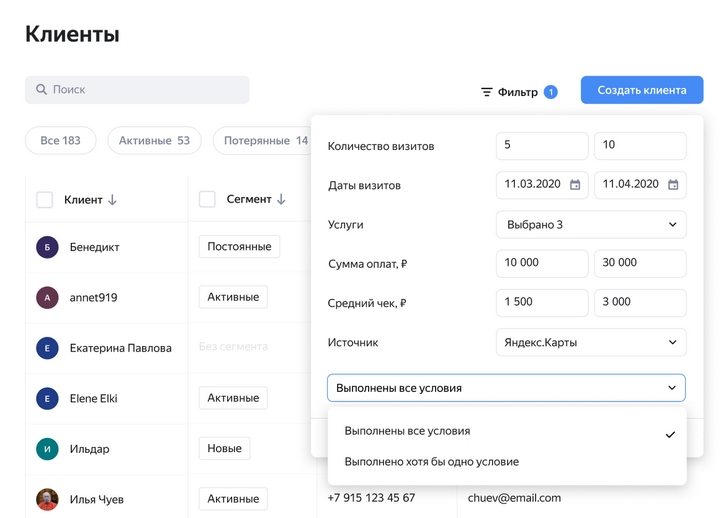Screen dimensions: 723x518
Task: Select the Активные 53 tab
Action: click(x=154, y=141)
